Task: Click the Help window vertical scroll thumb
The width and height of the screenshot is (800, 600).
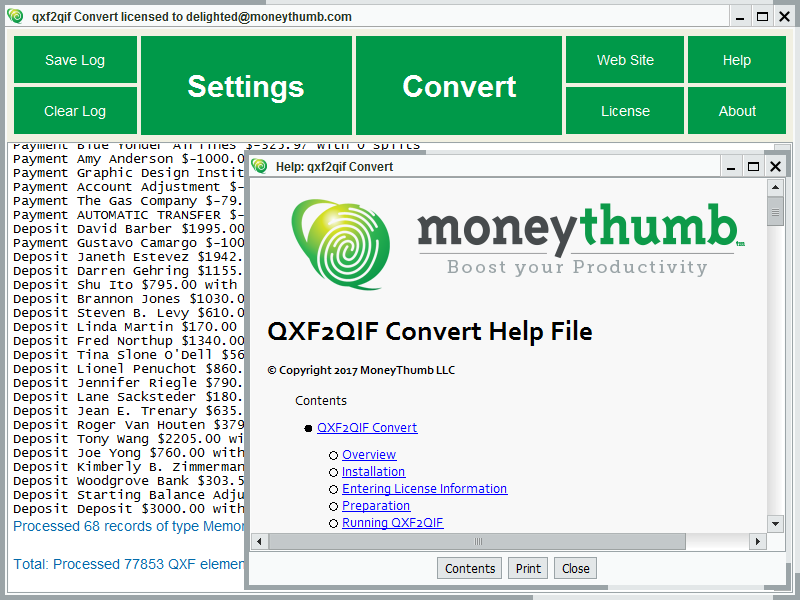Action: click(x=776, y=211)
